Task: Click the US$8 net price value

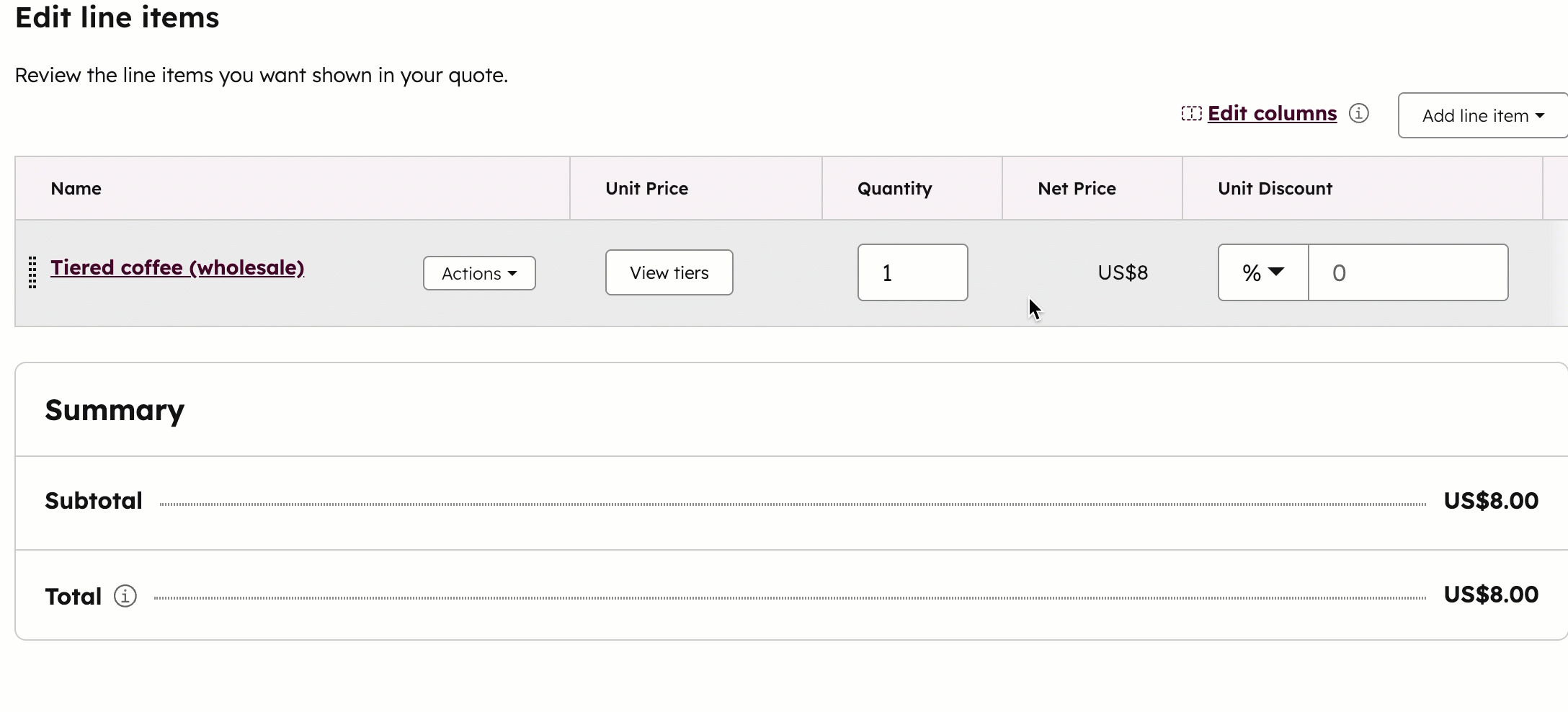Action: (1122, 272)
